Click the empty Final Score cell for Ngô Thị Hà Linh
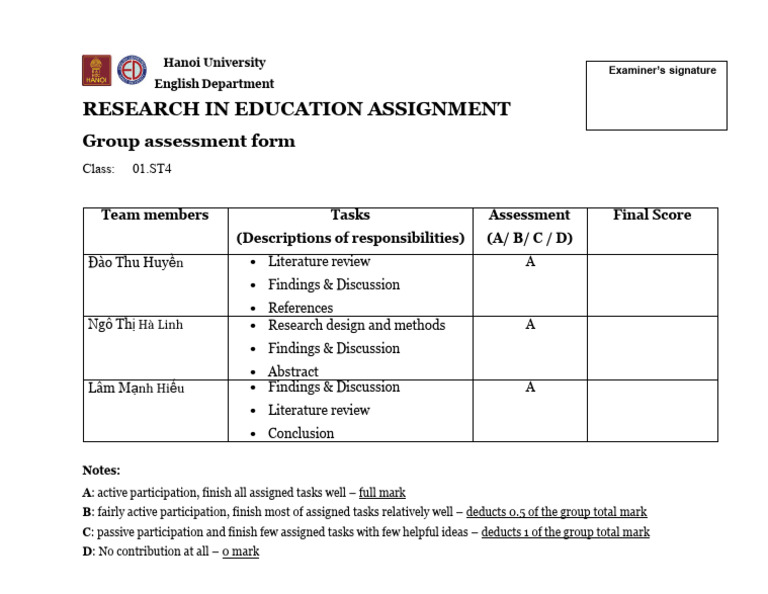The image size is (768, 594). [652, 348]
